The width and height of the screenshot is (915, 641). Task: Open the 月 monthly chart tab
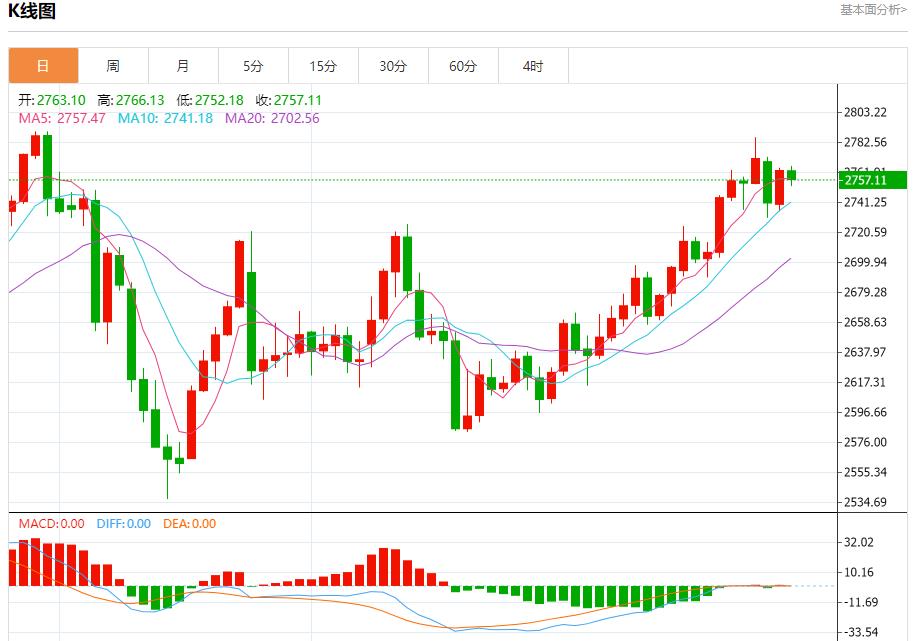[183, 66]
